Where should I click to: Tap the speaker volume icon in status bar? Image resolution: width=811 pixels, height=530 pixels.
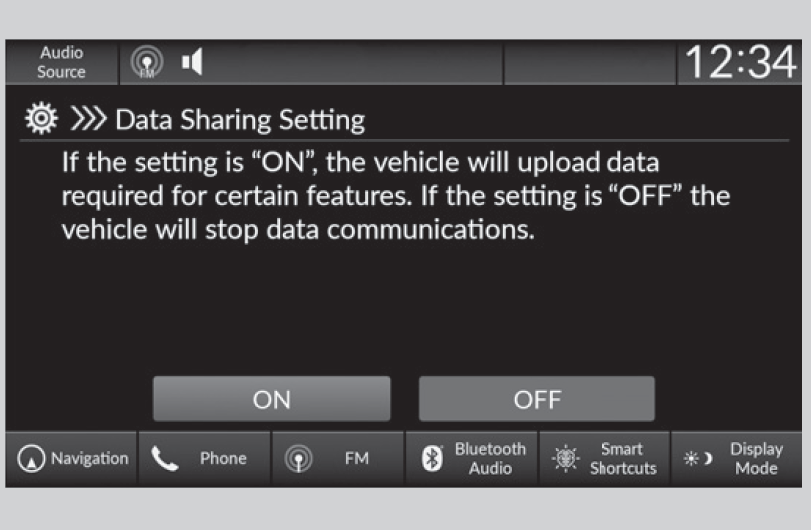(192, 63)
